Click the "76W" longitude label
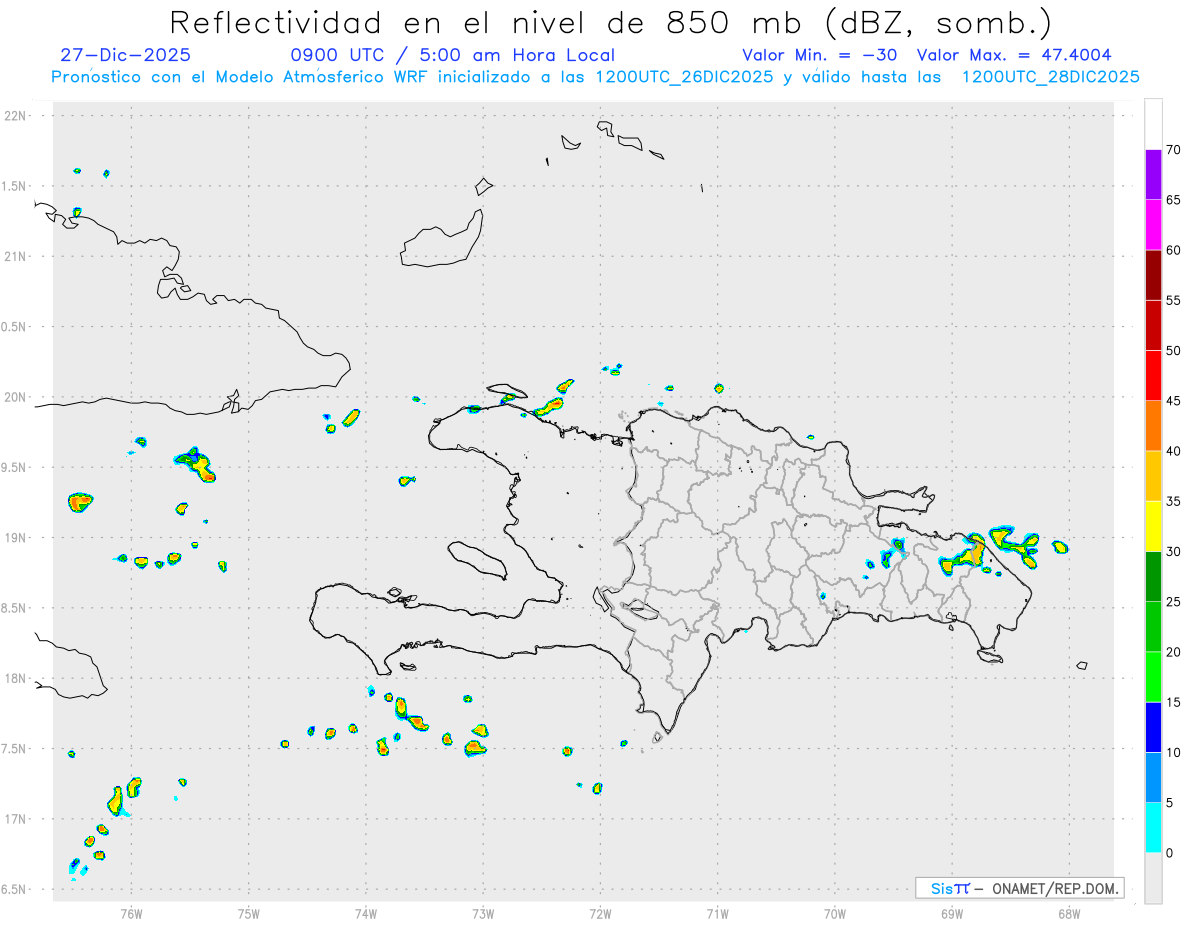This screenshot has height=927, width=1200. pyautogui.click(x=131, y=913)
